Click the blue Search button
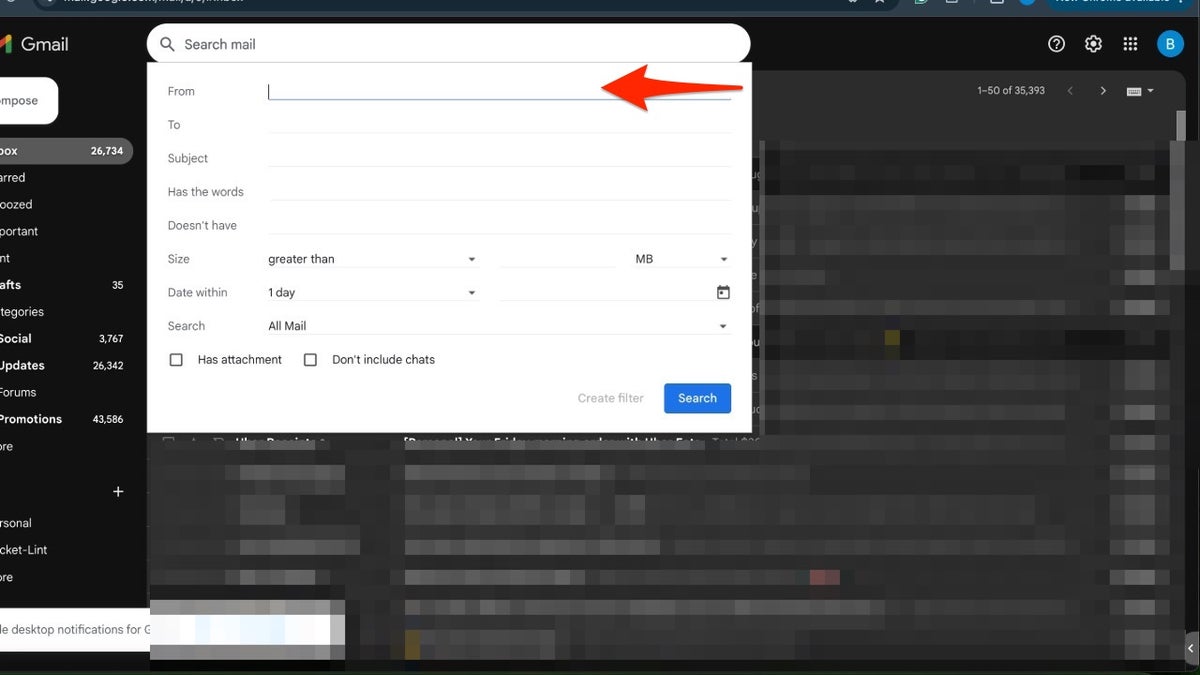 click(x=697, y=398)
